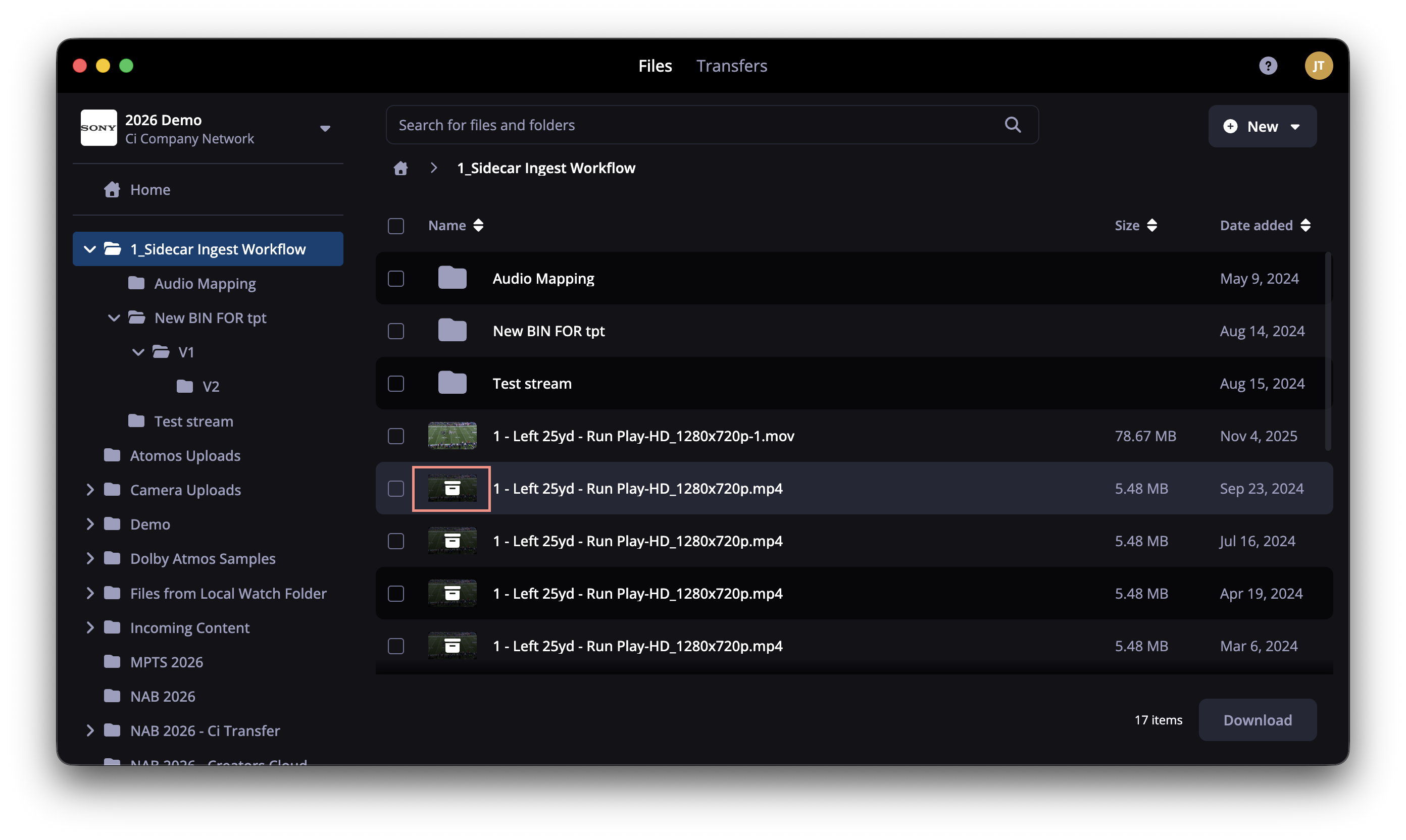Expand the Dolby Atmos Samples folder
The image size is (1406, 840).
pyautogui.click(x=89, y=559)
